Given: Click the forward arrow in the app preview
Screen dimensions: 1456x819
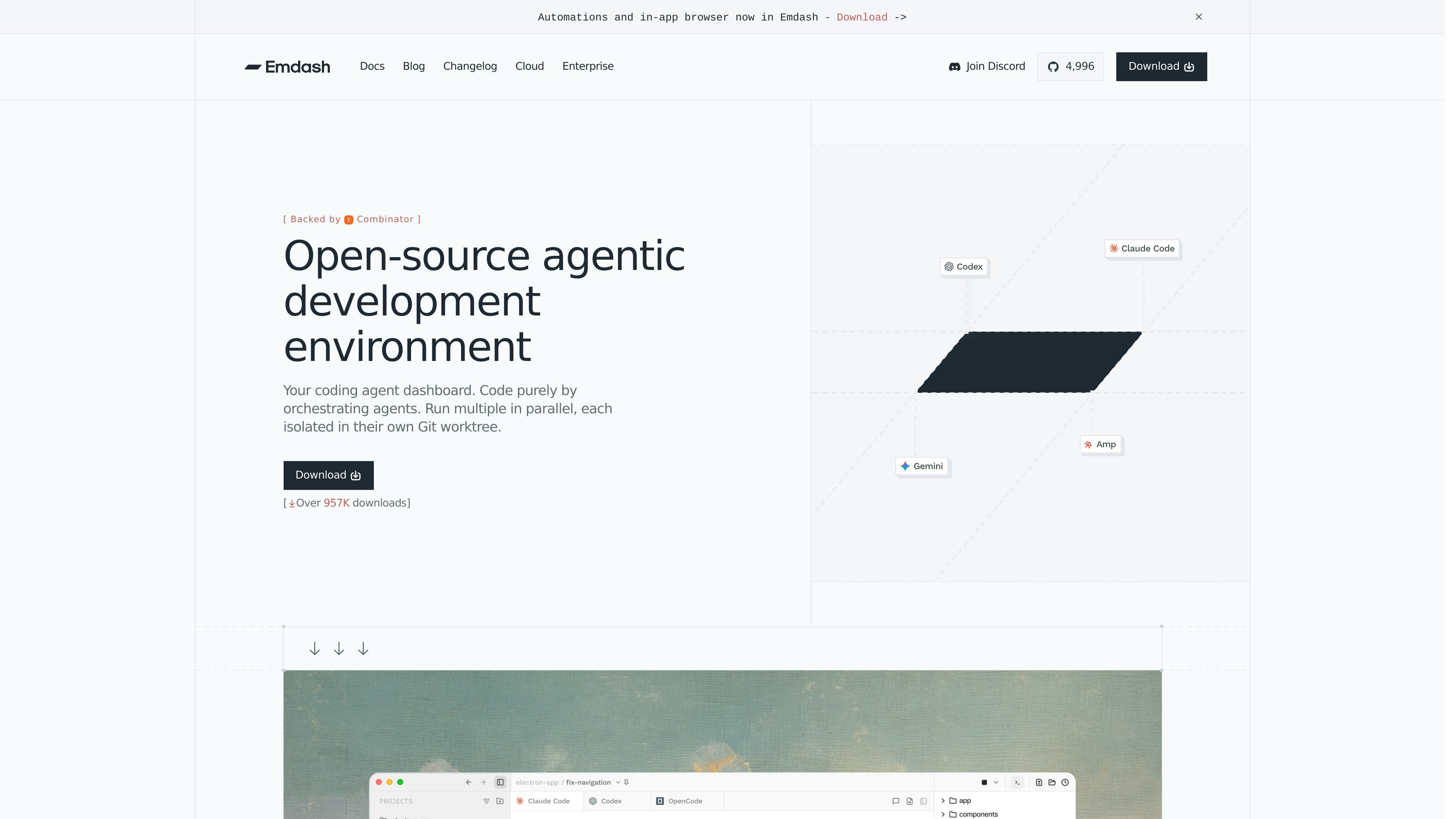Looking at the screenshot, I should [483, 782].
